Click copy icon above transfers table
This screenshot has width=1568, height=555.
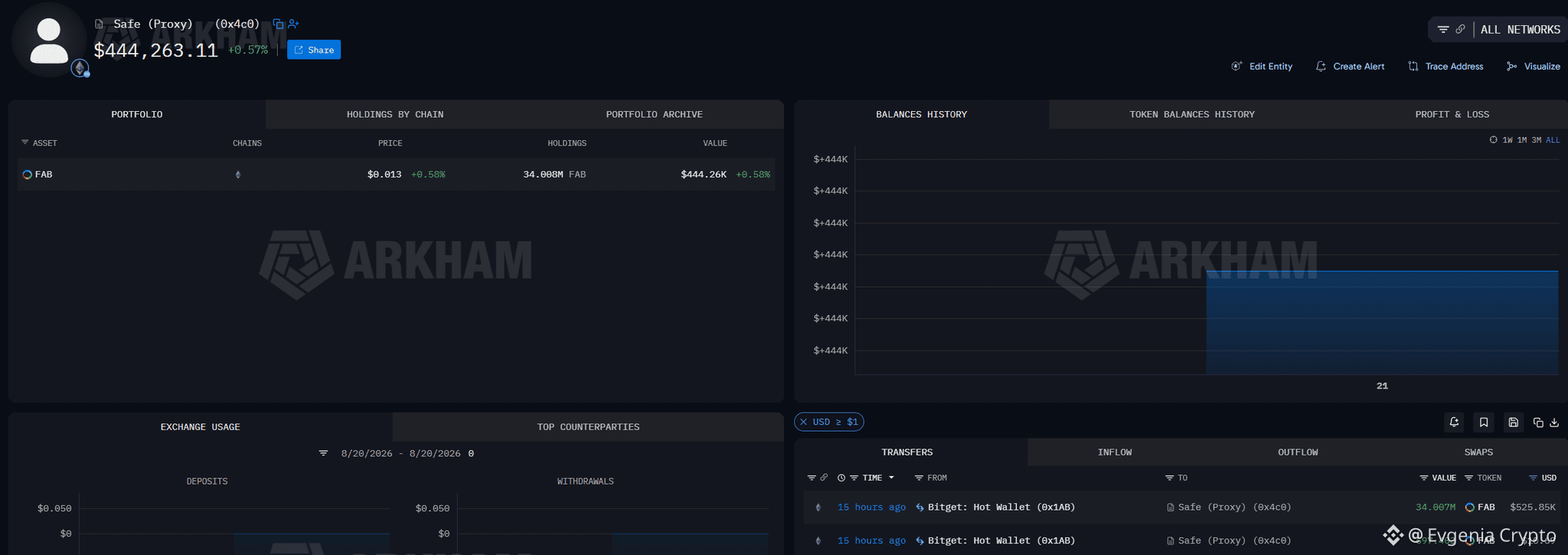pos(1538,423)
